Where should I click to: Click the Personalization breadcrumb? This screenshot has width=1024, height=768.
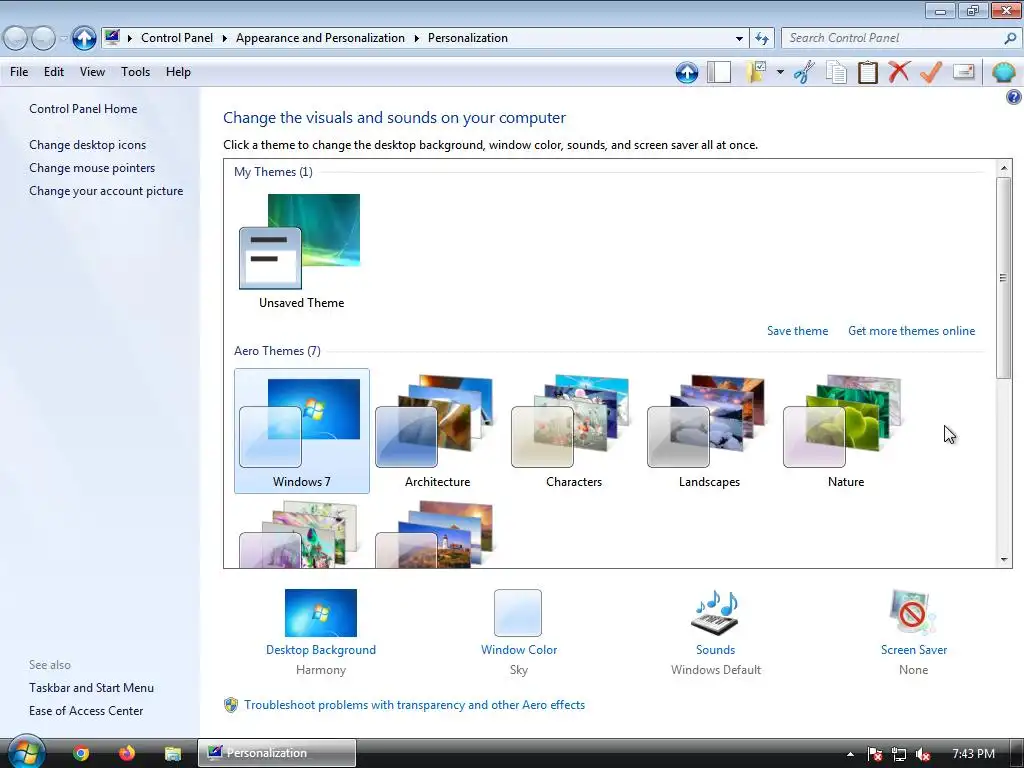tap(468, 38)
